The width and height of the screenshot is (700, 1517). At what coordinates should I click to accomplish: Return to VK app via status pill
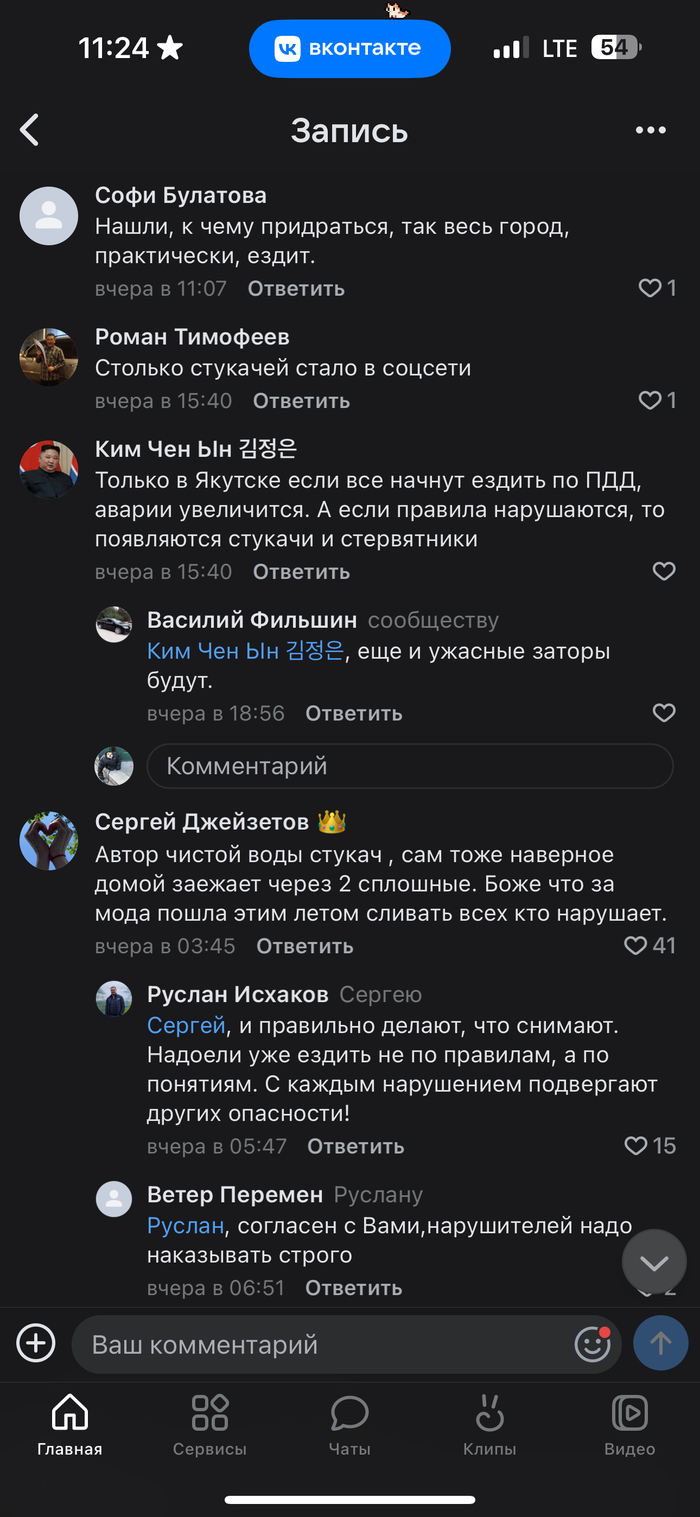click(x=349, y=48)
